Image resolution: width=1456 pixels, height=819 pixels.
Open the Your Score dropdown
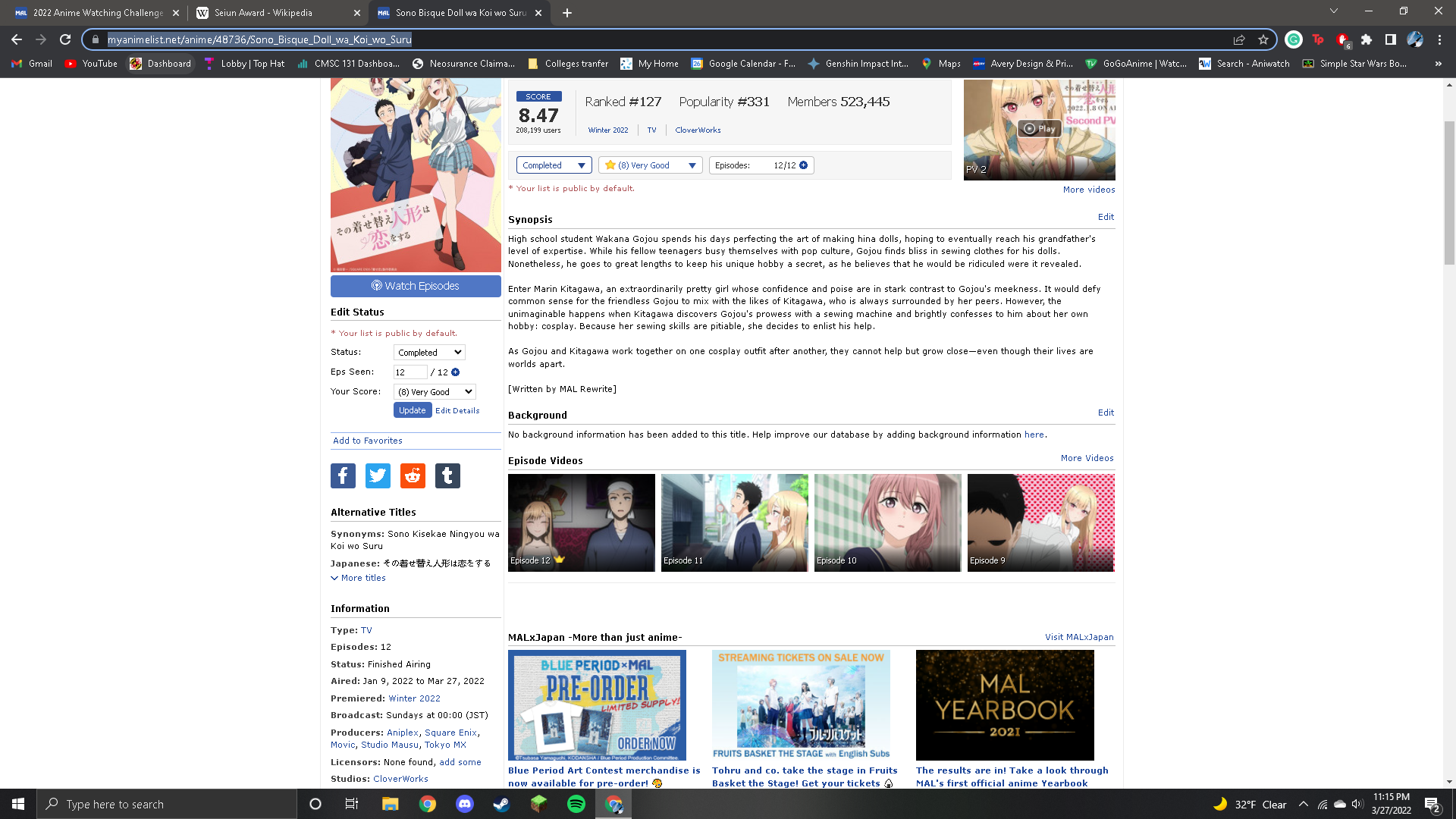coord(435,392)
